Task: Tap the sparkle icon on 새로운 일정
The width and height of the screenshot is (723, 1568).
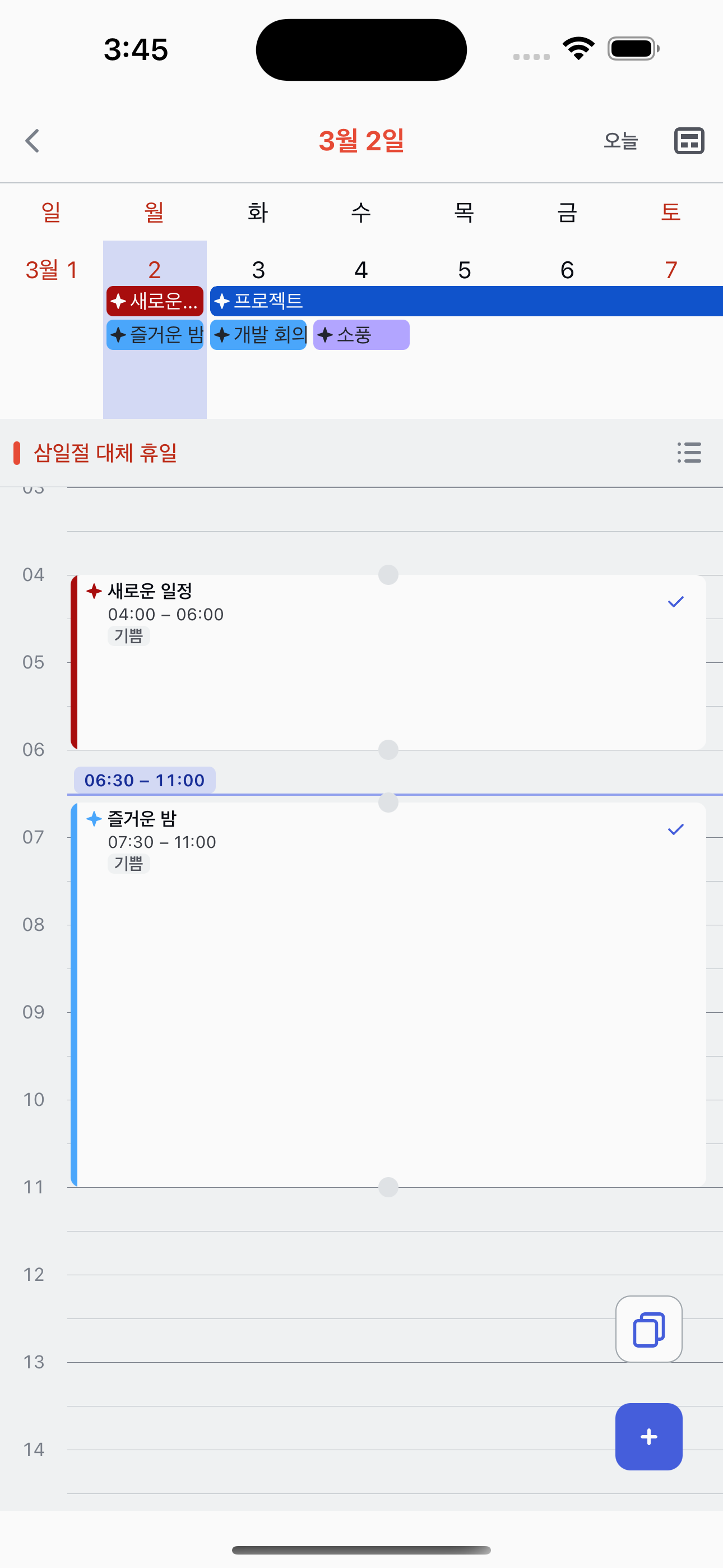Action: tap(94, 591)
